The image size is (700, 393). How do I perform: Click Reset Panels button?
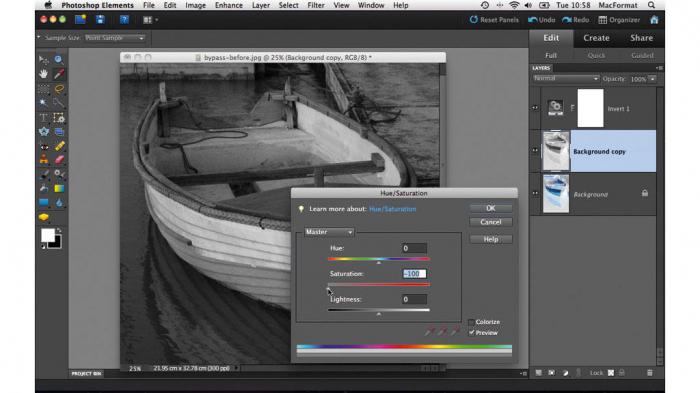[494, 20]
